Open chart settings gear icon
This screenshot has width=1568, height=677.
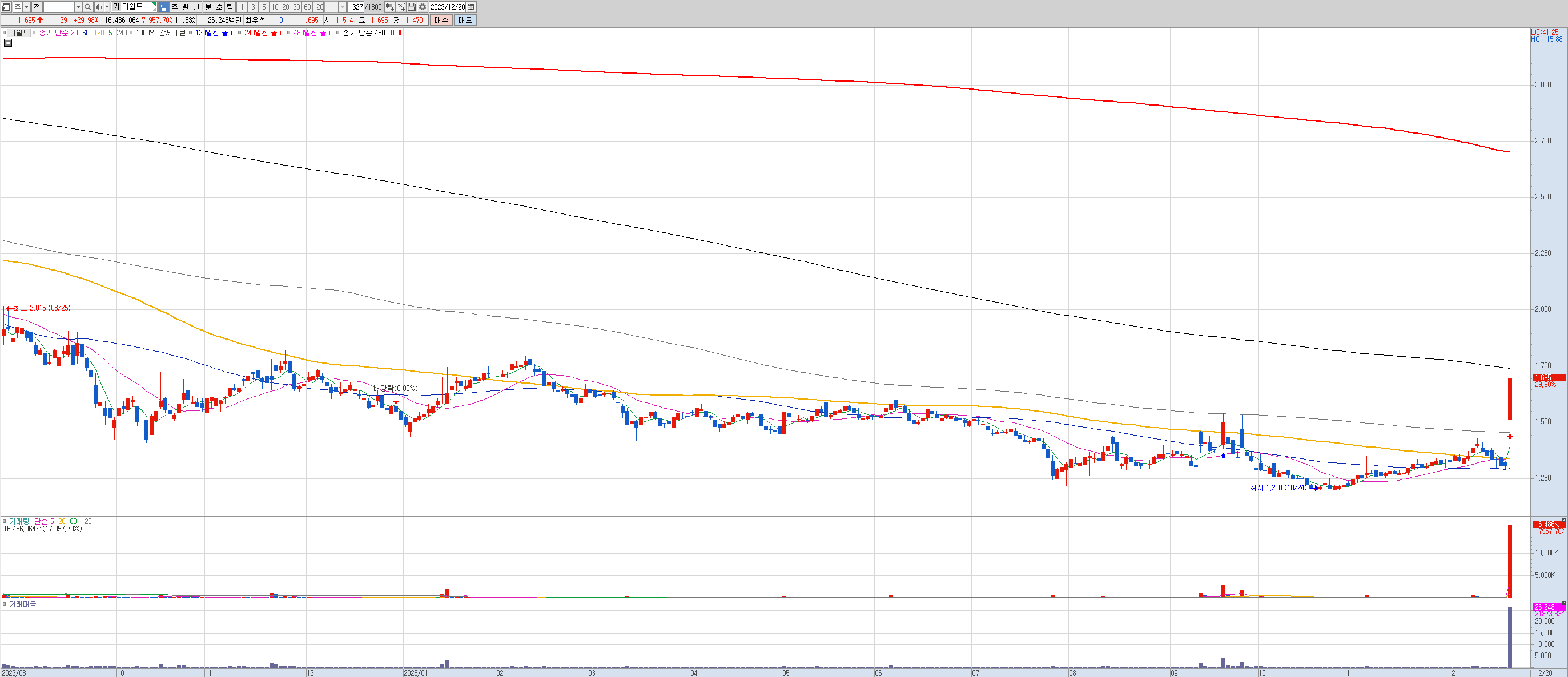[x=423, y=7]
